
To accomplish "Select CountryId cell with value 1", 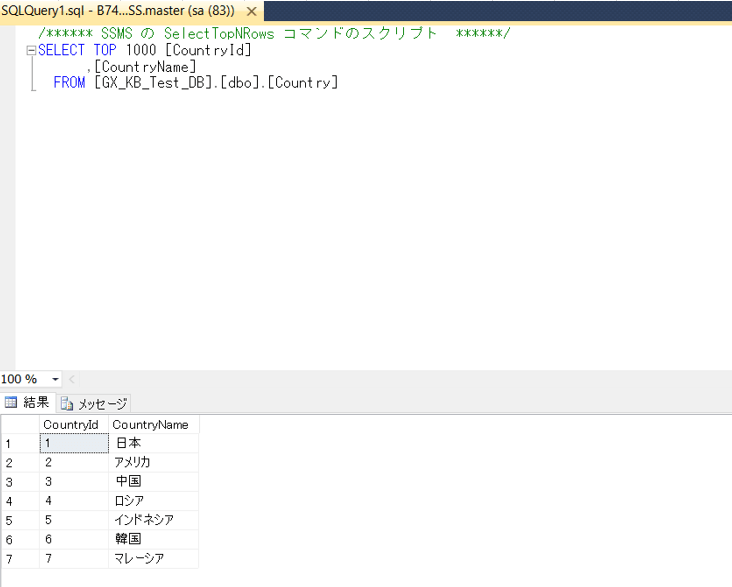I will pyautogui.click(x=74, y=443).
